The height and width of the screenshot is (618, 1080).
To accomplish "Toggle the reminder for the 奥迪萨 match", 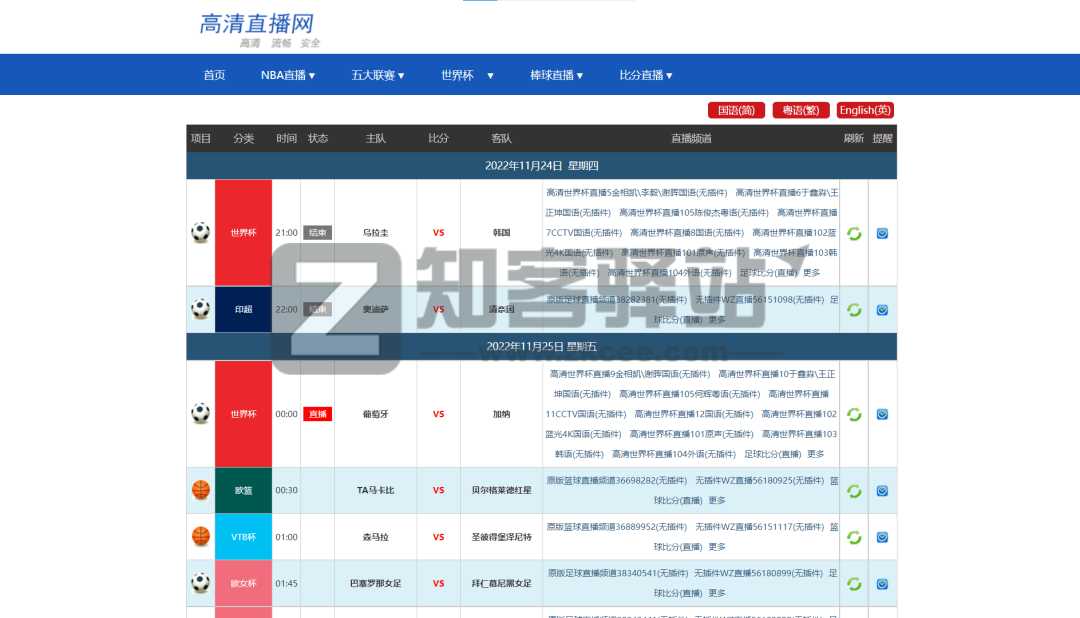I will tap(882, 309).
